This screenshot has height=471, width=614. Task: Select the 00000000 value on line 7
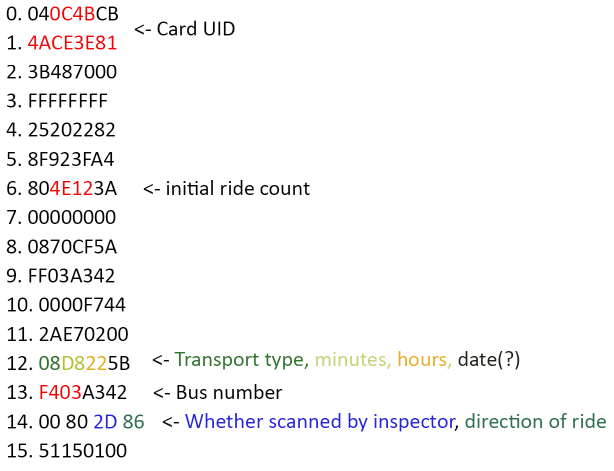(x=72, y=217)
